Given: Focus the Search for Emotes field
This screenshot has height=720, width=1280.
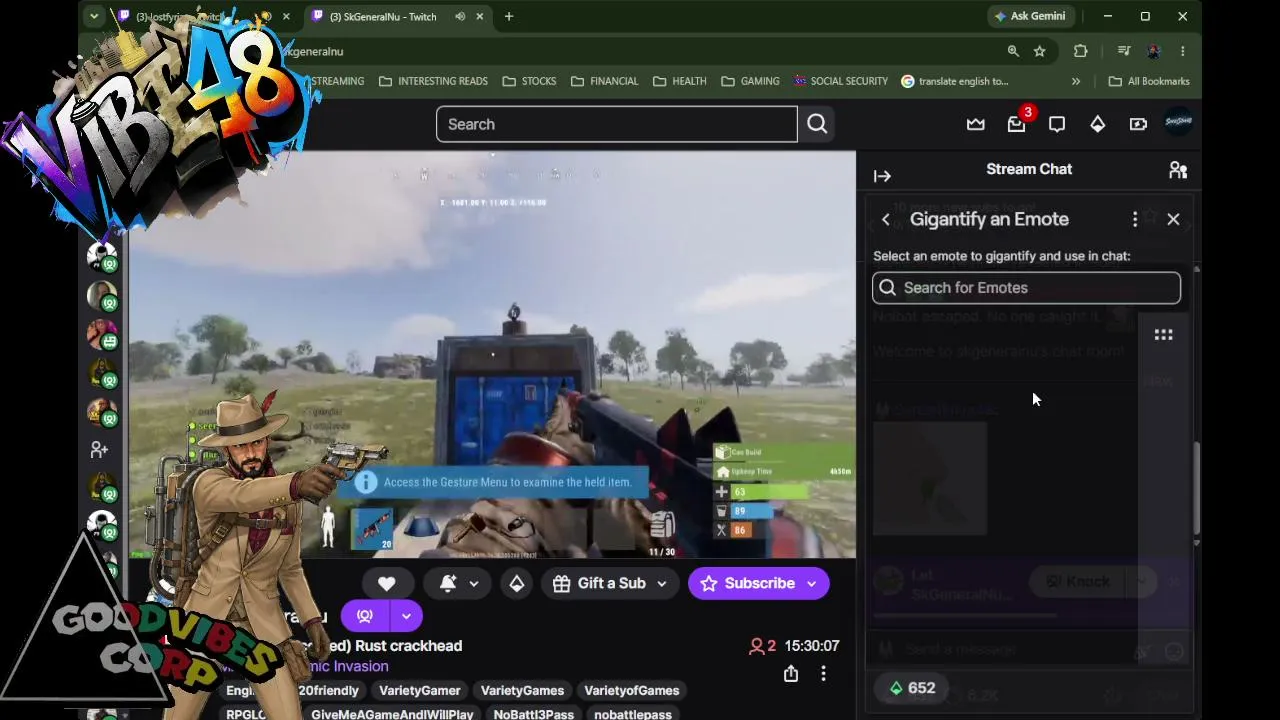Looking at the screenshot, I should 1027,288.
